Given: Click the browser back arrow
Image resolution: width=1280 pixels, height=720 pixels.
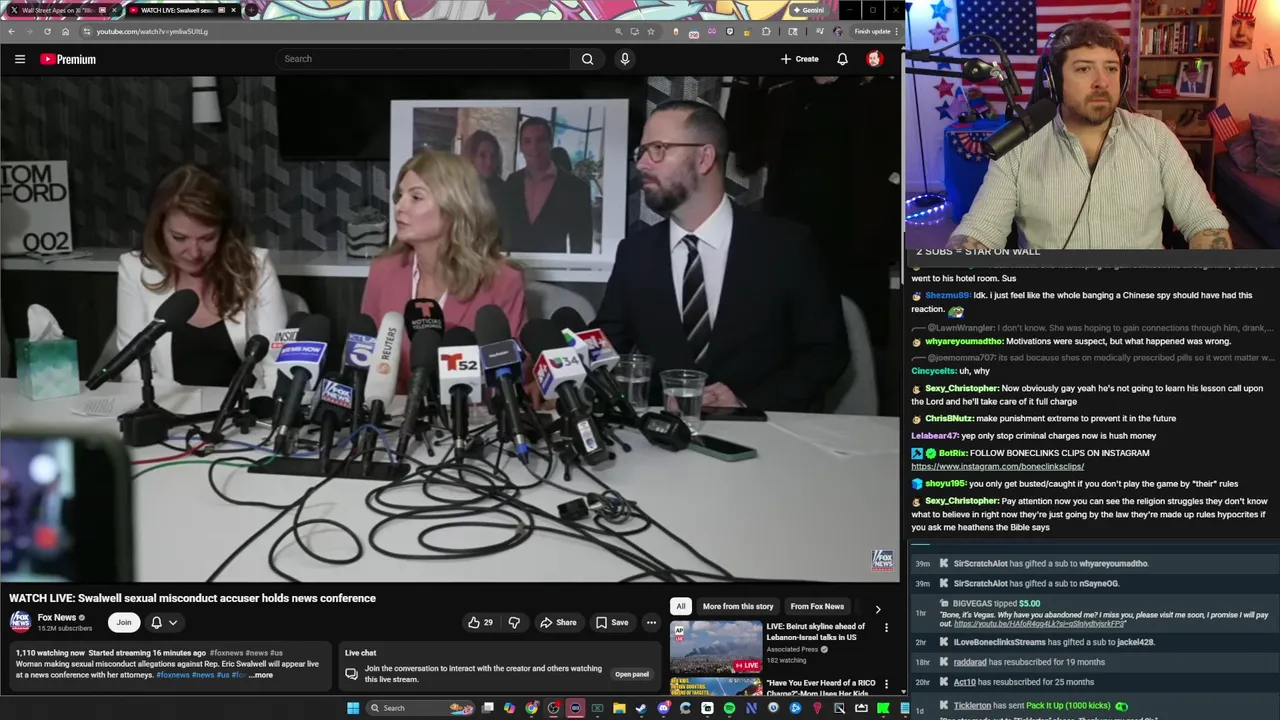Looking at the screenshot, I should pyautogui.click(x=10, y=31).
